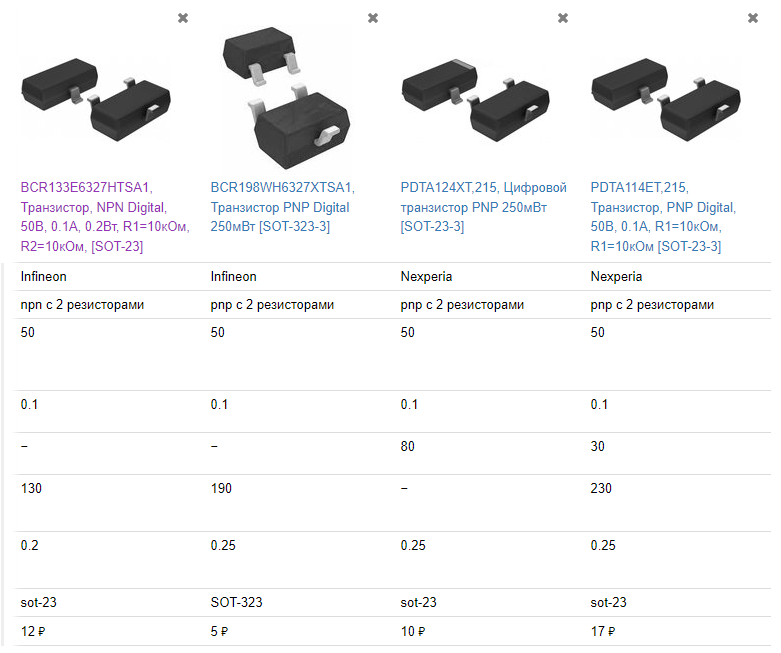Click the 10 ₽ price

click(414, 631)
